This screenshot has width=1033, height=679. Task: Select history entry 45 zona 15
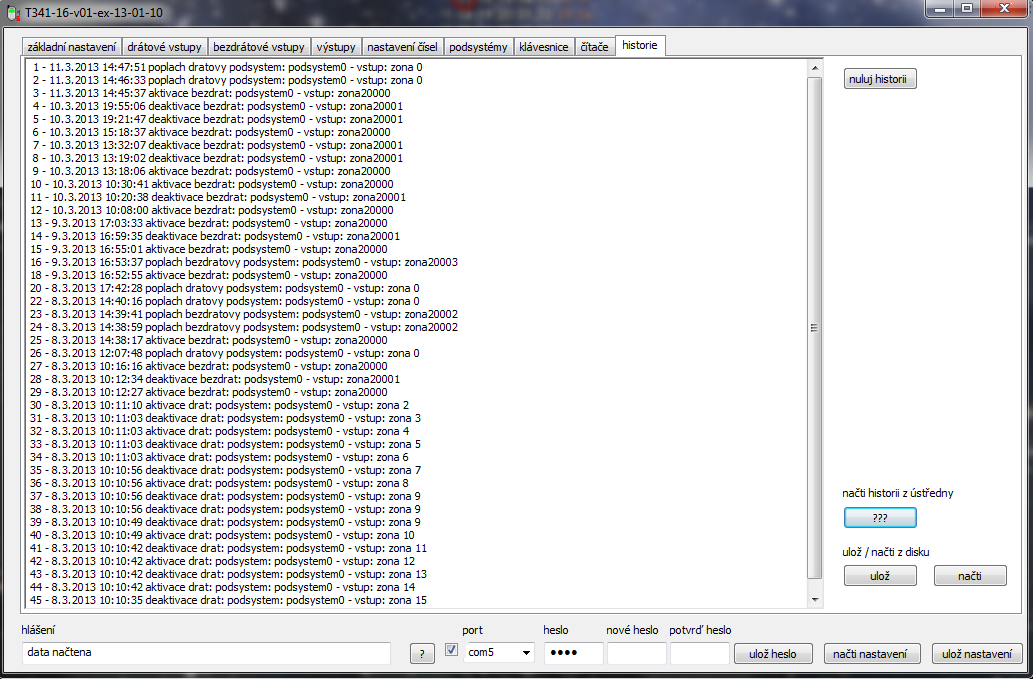pos(229,601)
